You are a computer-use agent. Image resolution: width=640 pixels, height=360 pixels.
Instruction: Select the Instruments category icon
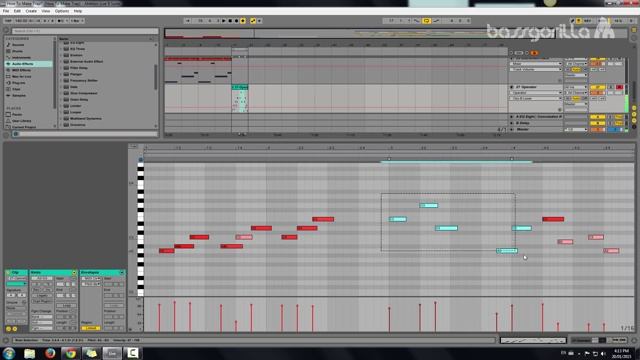coord(8,58)
